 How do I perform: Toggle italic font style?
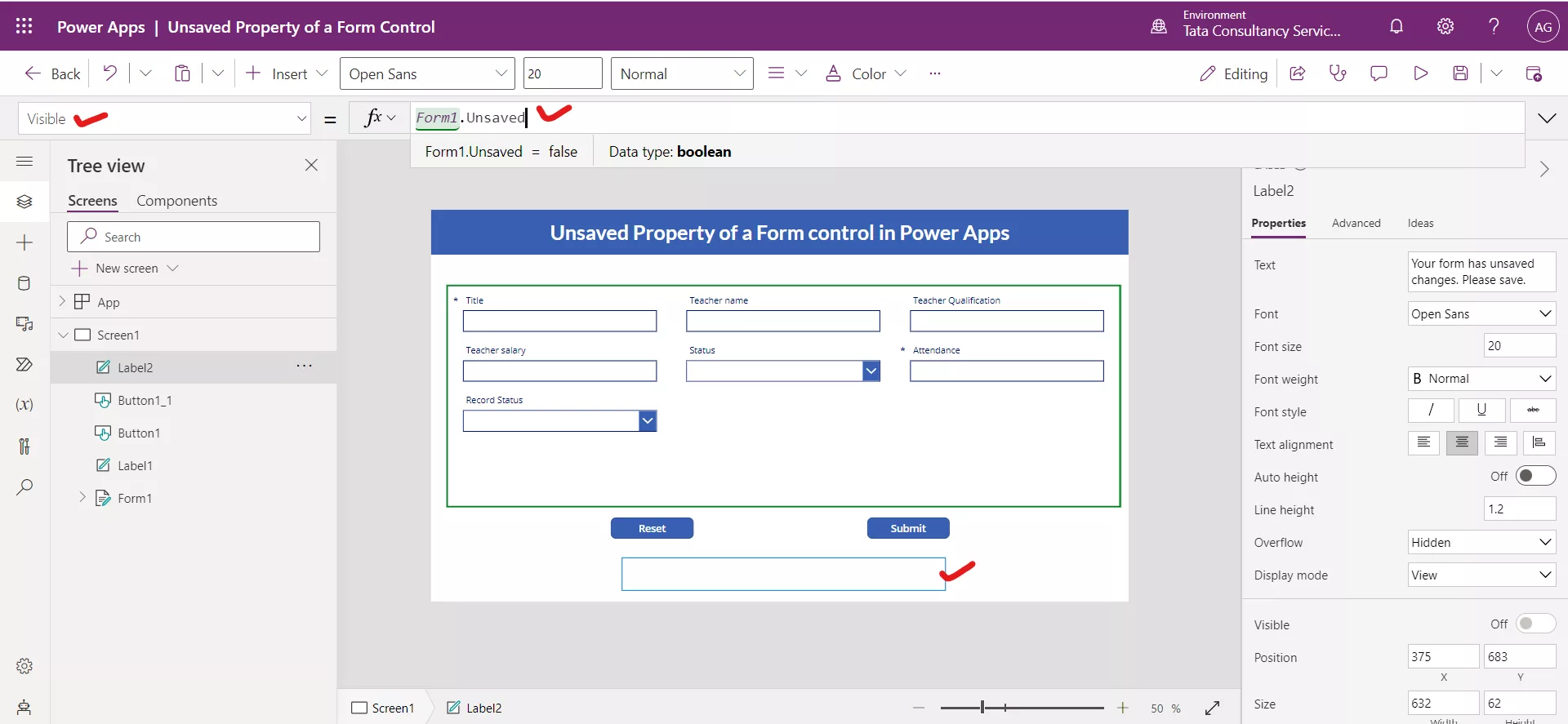pyautogui.click(x=1431, y=410)
